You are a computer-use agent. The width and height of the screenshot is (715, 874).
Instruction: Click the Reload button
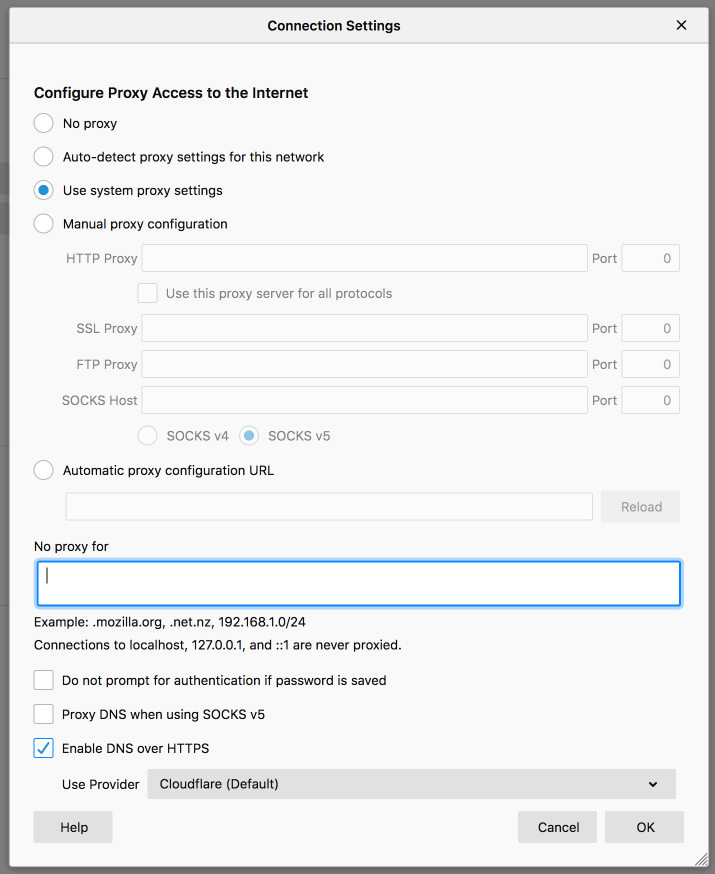[x=640, y=507]
